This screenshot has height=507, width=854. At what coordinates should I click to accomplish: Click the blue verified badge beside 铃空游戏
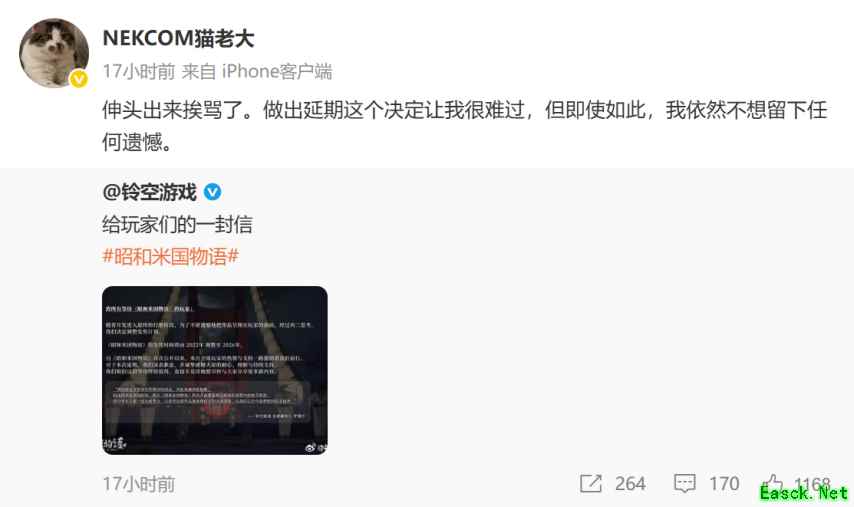pos(212,192)
